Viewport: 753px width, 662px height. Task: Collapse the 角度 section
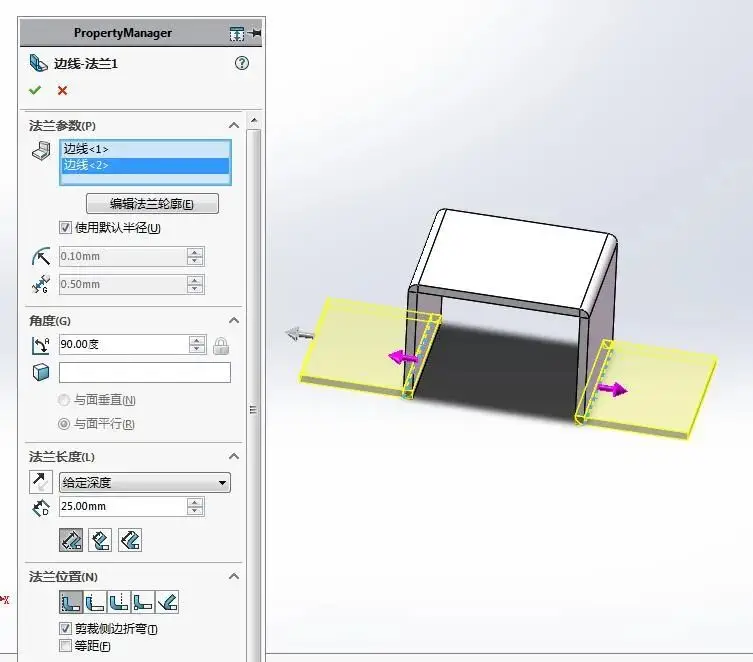pyautogui.click(x=234, y=320)
